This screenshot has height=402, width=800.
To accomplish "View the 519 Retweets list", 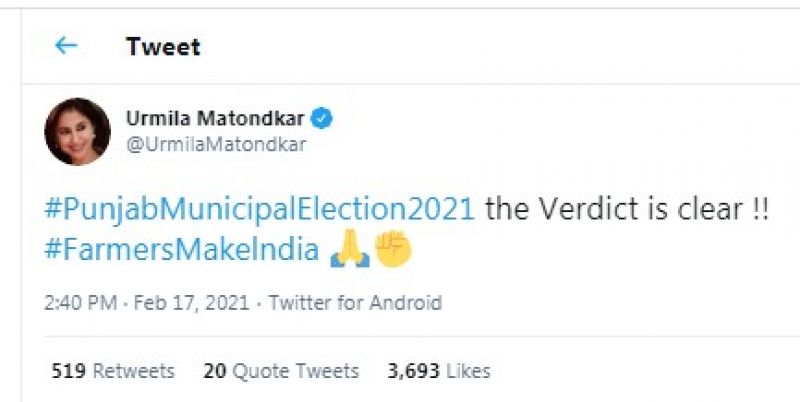I will [113, 371].
